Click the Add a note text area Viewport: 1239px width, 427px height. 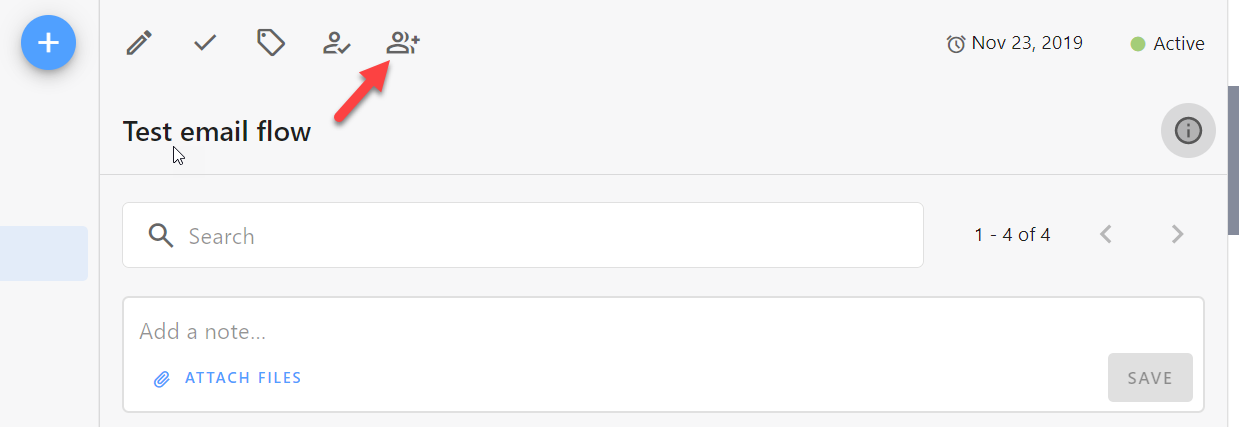663,331
